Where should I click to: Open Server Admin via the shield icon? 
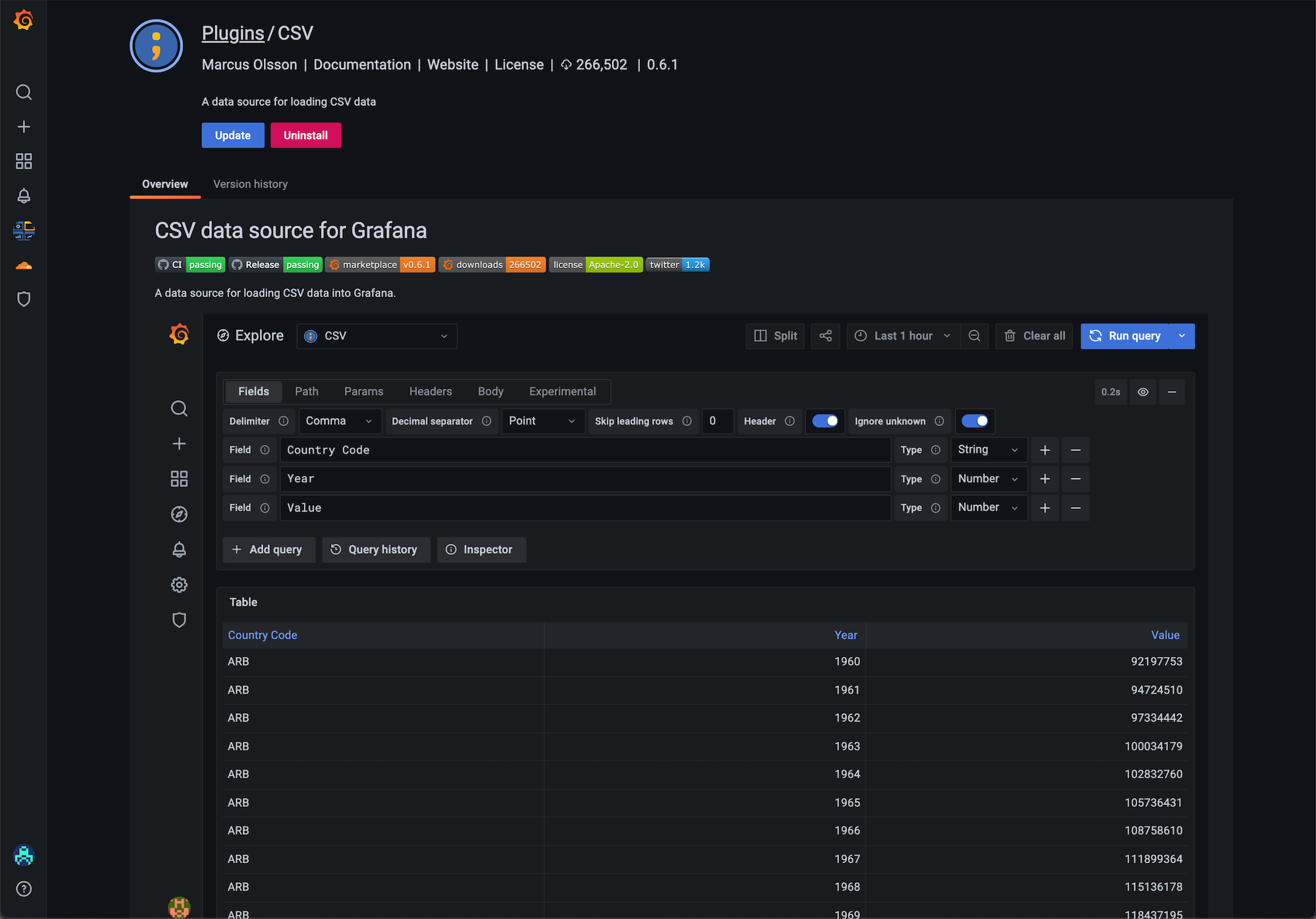click(x=24, y=300)
